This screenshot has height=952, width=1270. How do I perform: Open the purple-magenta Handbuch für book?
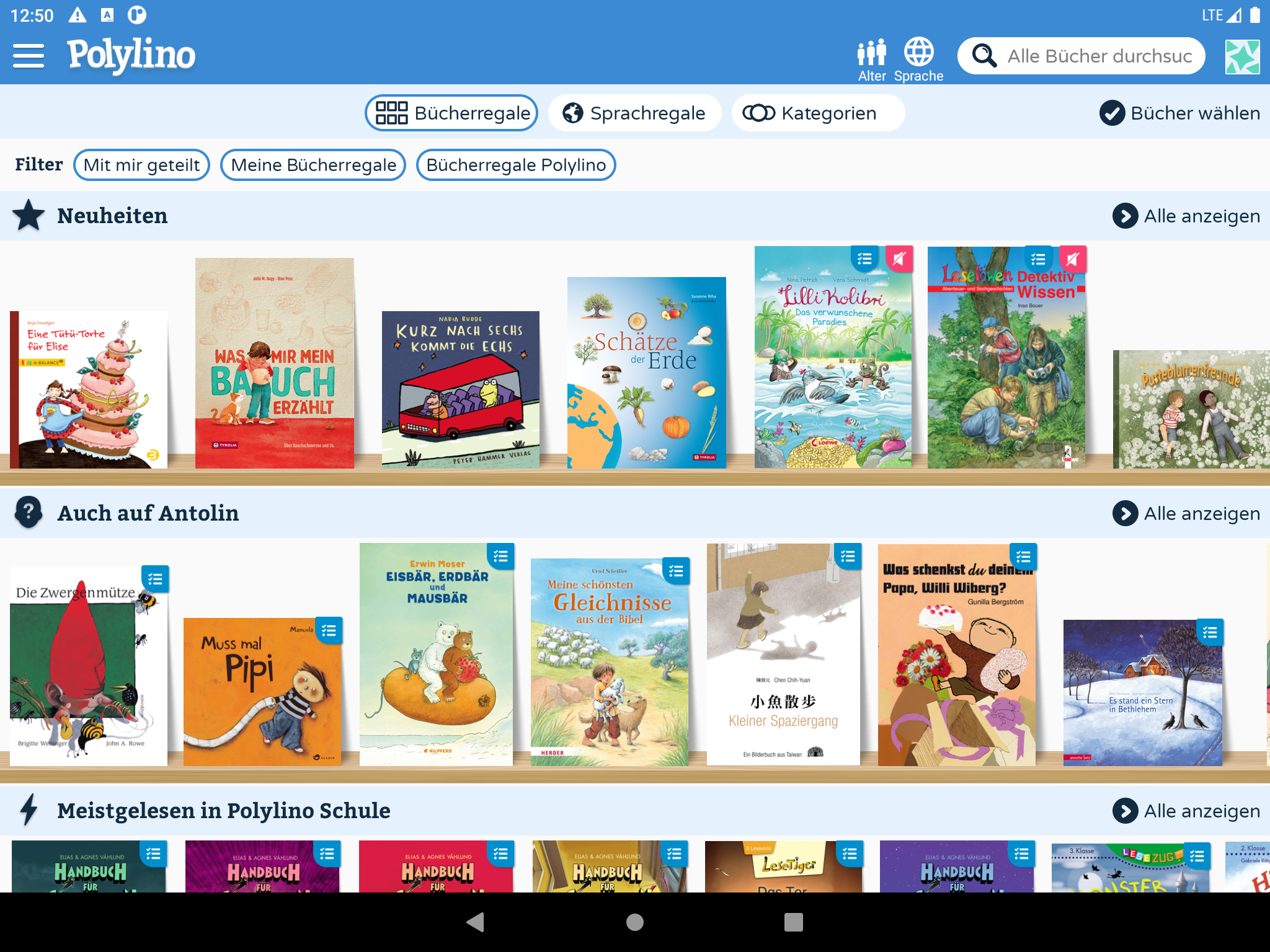click(262, 866)
